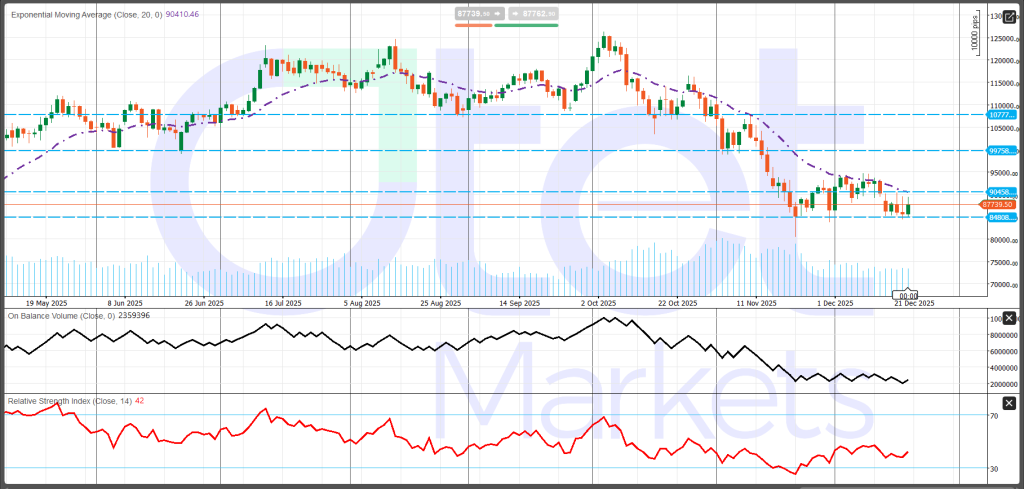Click the 2 Oct 2025 date label
This screenshot has height=489, width=1024.
point(601,303)
